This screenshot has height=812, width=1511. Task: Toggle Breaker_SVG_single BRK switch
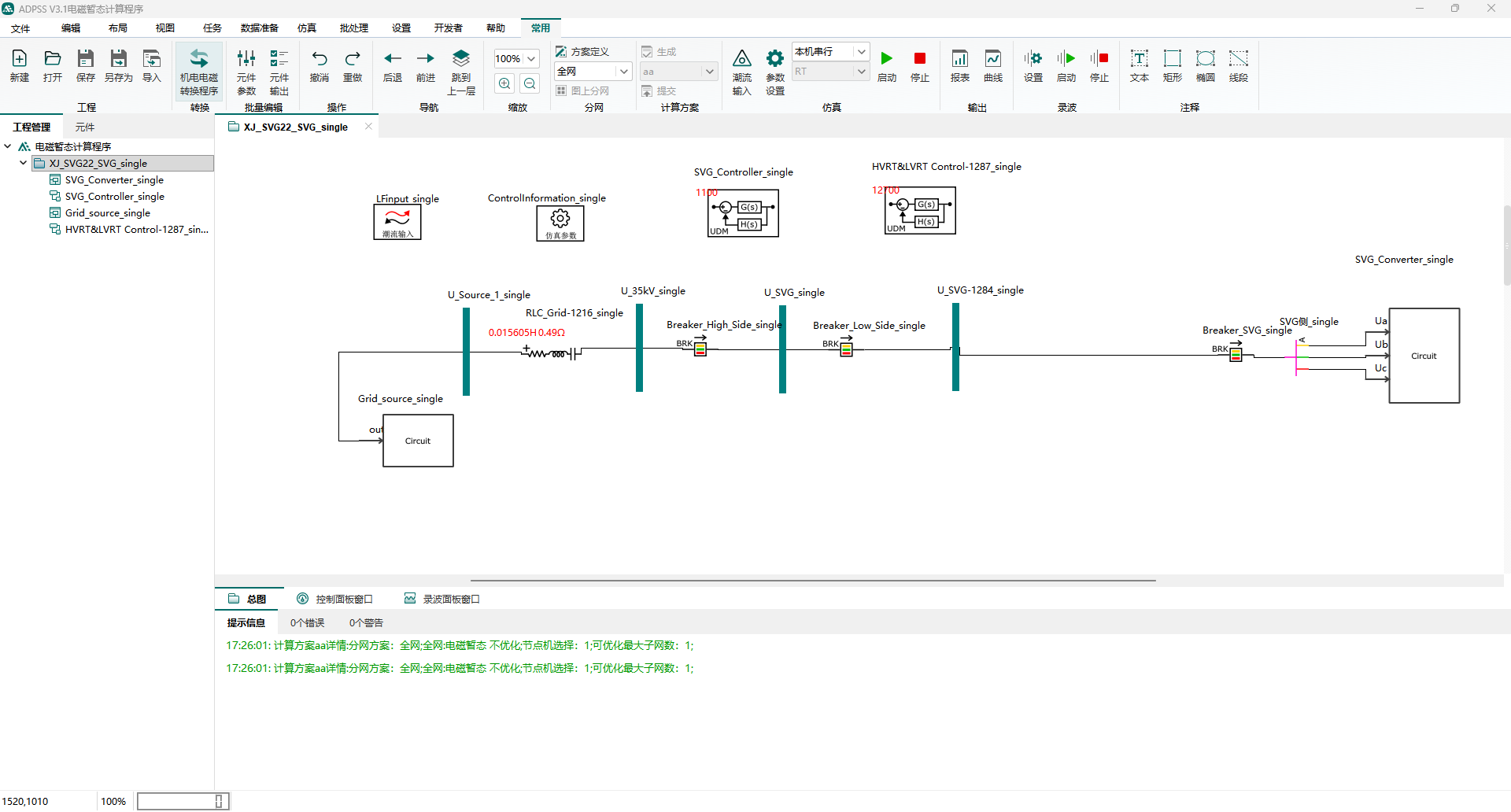coord(1236,354)
